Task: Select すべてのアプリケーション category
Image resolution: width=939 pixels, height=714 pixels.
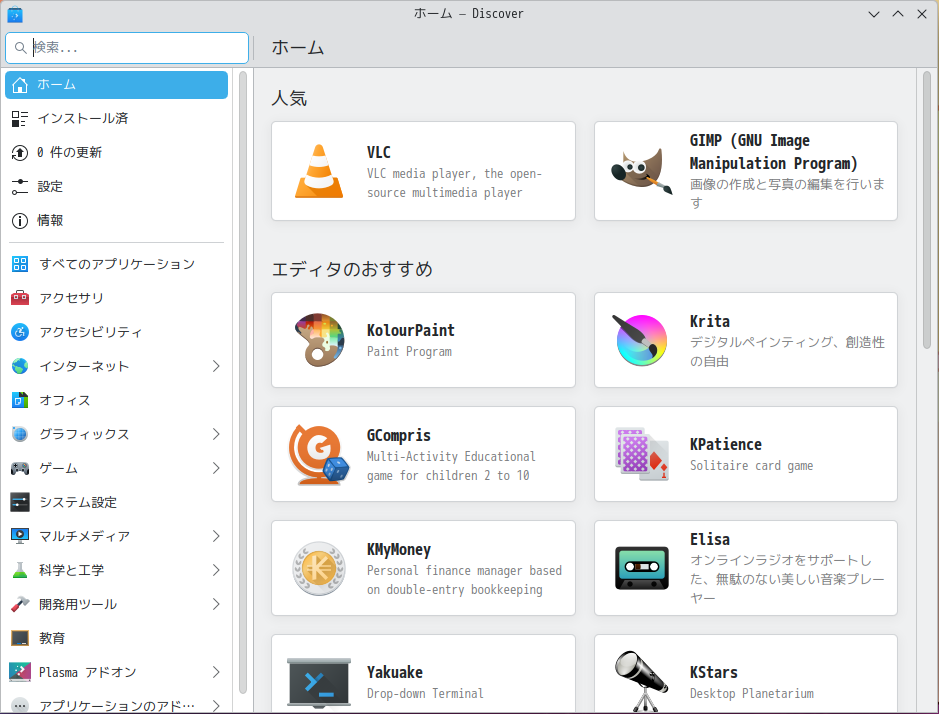Action: click(117, 264)
